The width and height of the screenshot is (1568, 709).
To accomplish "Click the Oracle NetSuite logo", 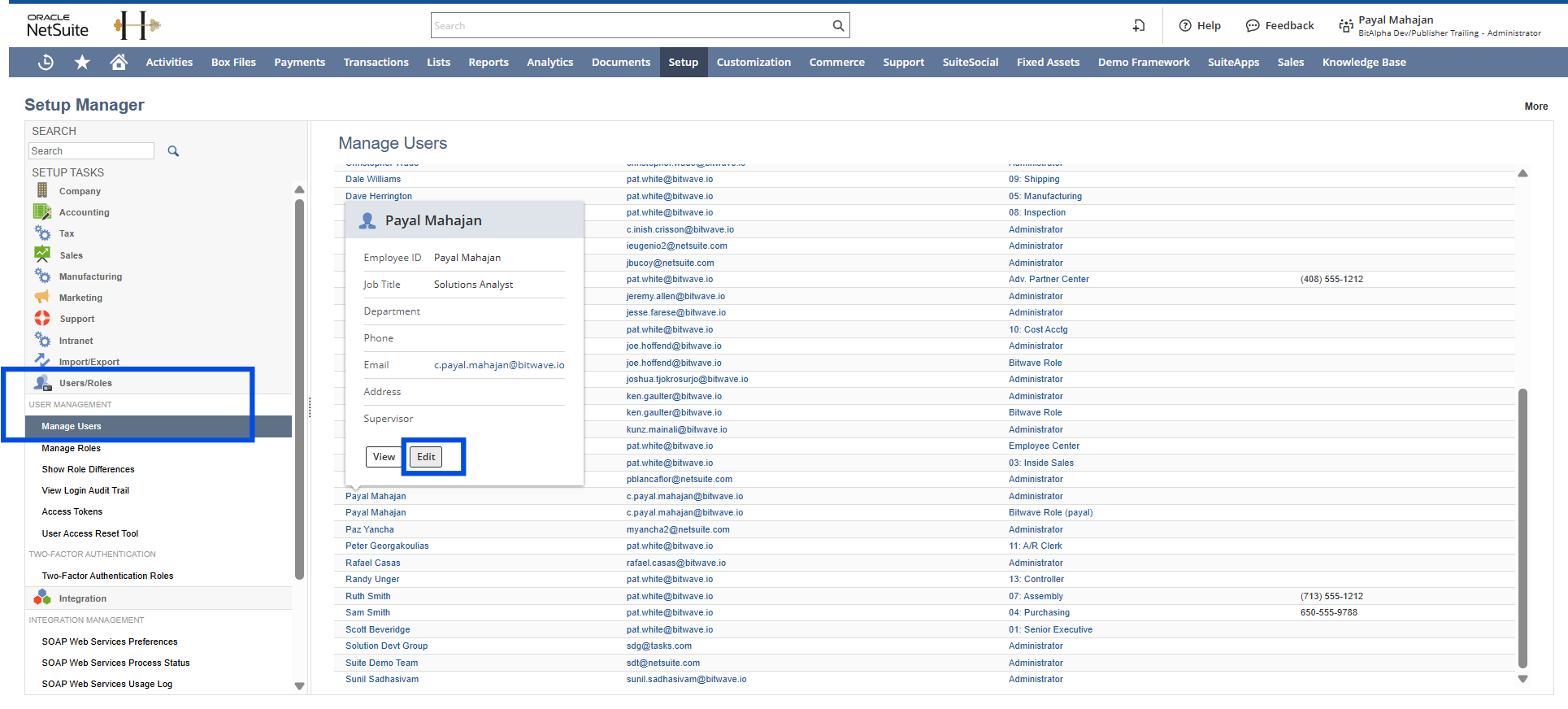I will tap(58, 26).
